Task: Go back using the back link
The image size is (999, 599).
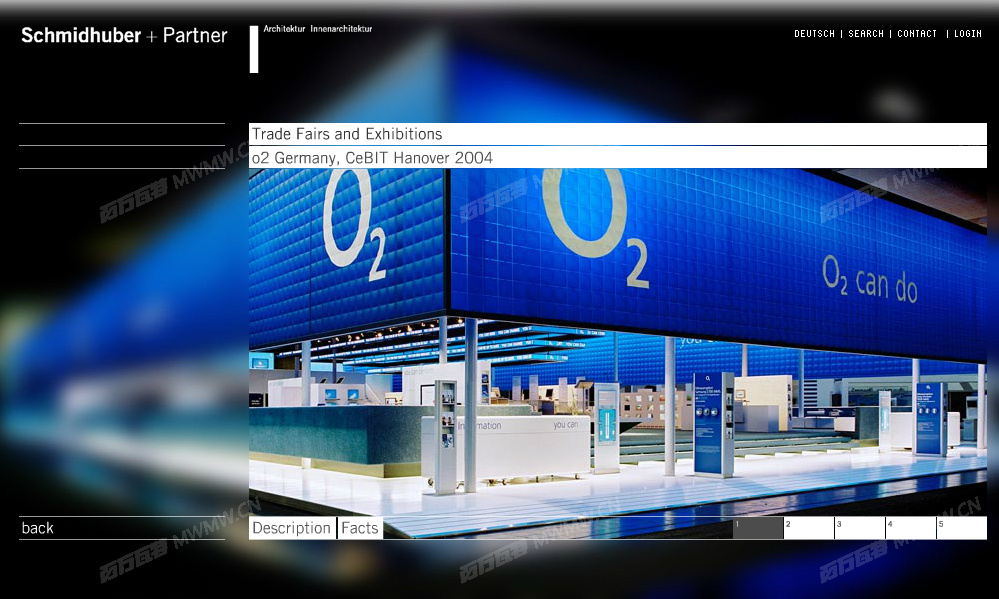Action: (x=38, y=528)
